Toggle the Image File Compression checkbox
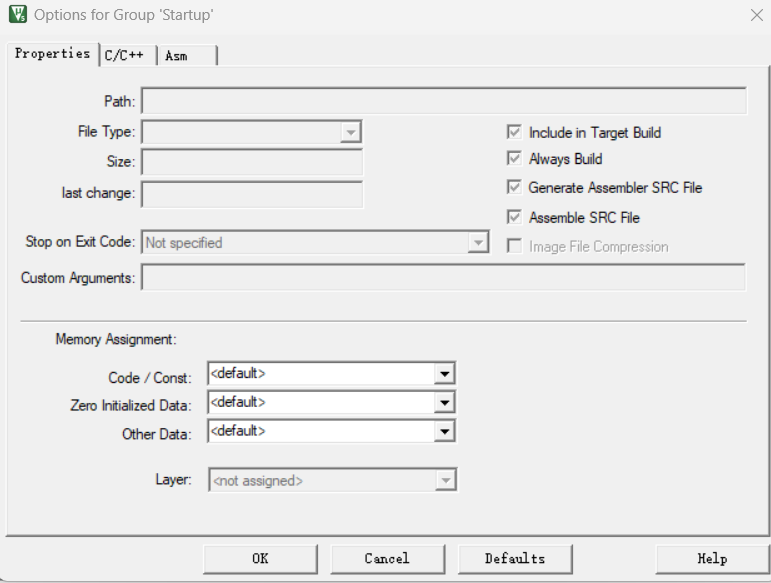The width and height of the screenshot is (771, 583). (x=514, y=246)
